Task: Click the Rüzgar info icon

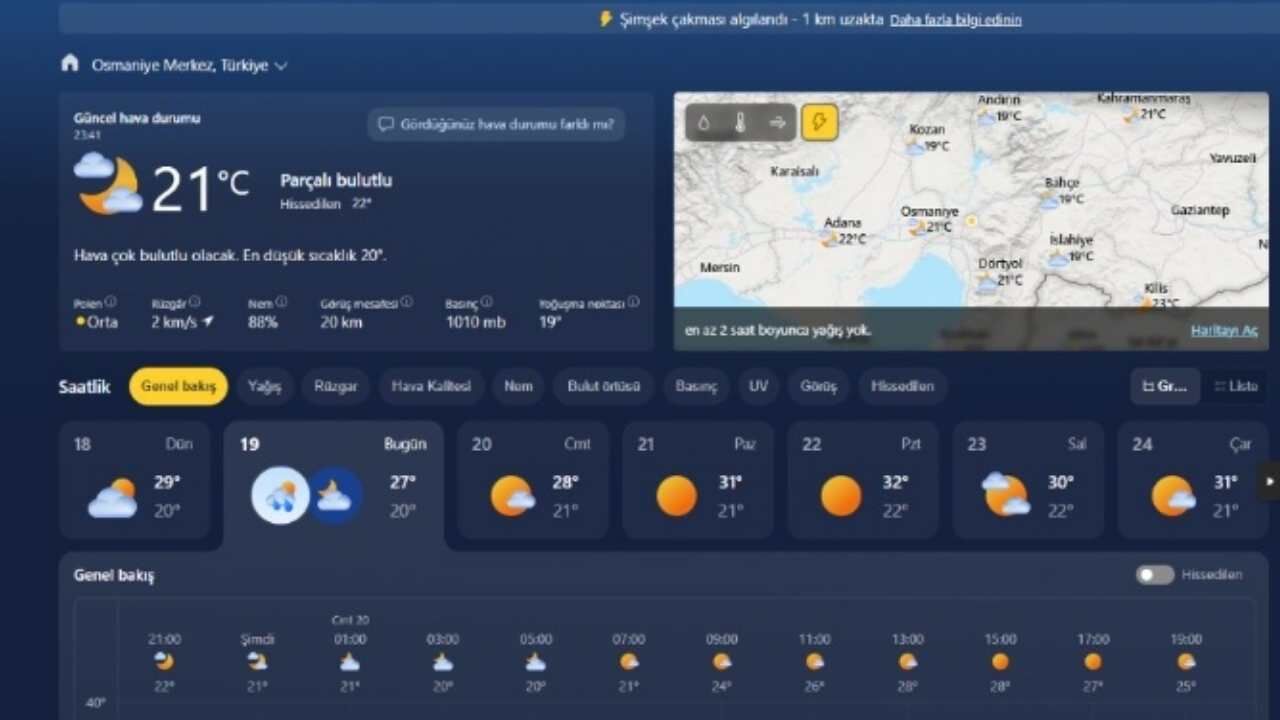Action: [195, 302]
